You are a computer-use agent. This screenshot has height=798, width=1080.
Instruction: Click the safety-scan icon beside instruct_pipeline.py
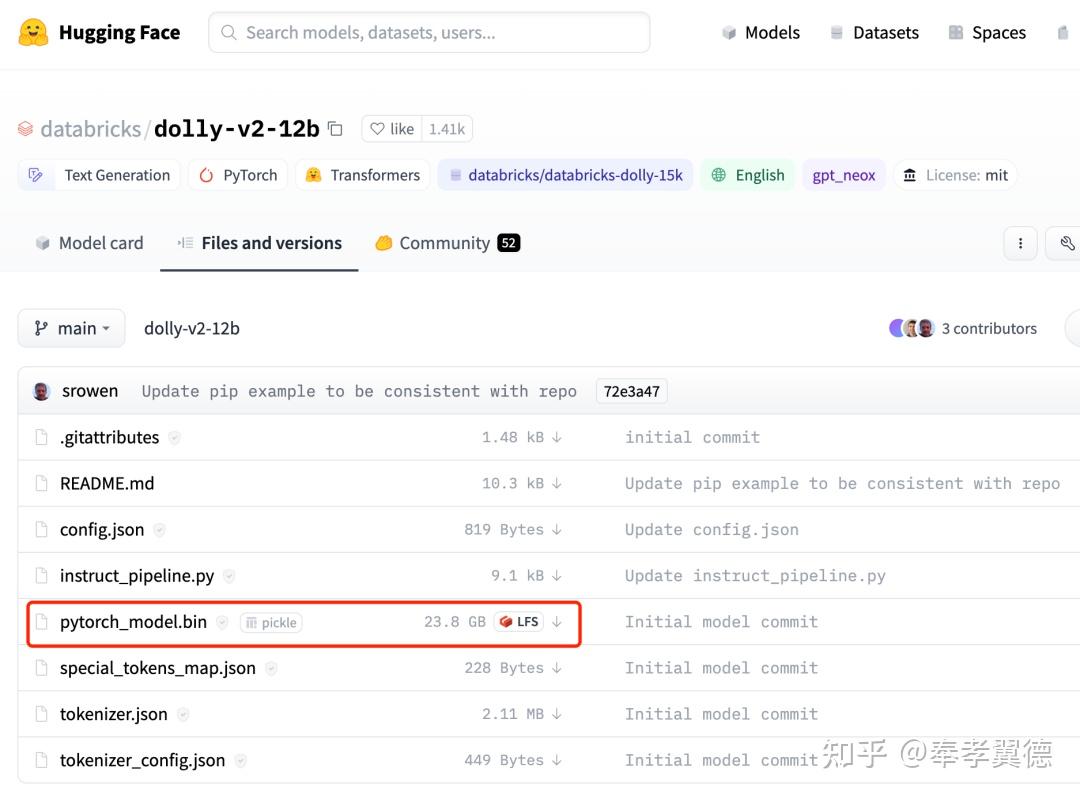click(229, 576)
